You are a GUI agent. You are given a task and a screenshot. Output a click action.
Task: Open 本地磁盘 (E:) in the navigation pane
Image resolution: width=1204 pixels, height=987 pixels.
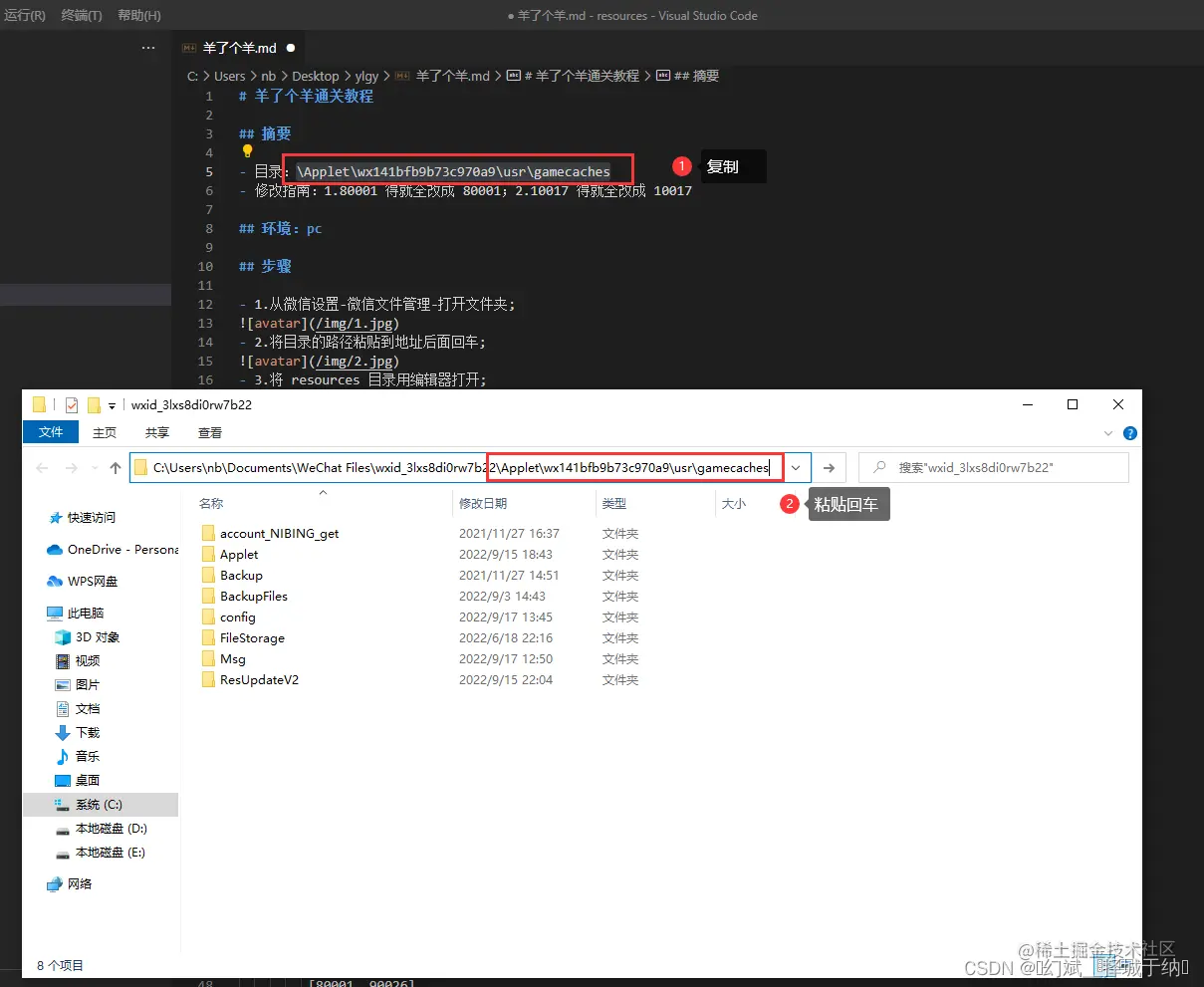(x=111, y=853)
